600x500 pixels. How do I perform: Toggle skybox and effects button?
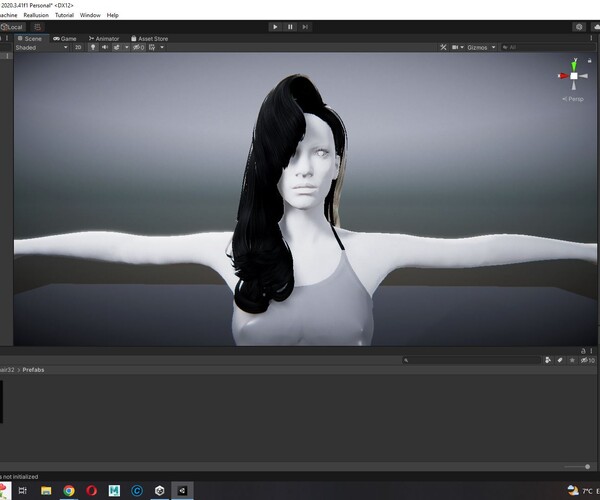[117, 47]
